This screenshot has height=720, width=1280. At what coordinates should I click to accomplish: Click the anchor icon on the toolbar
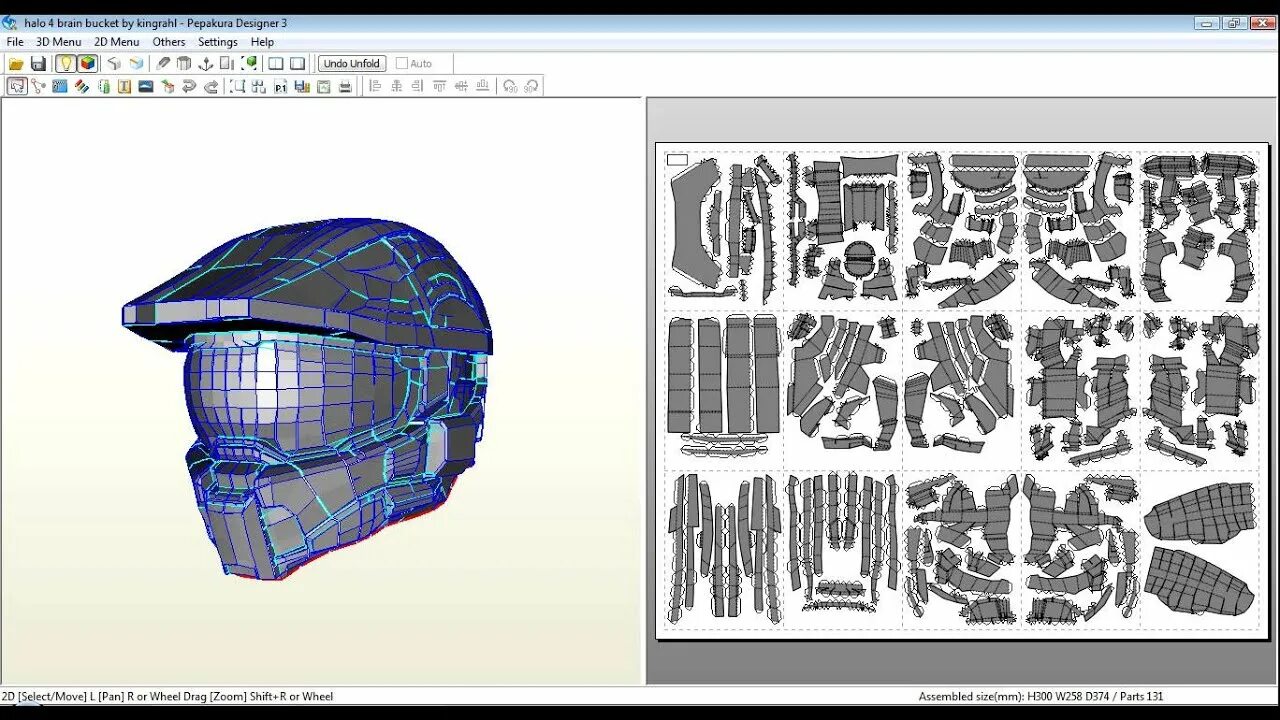coord(205,63)
